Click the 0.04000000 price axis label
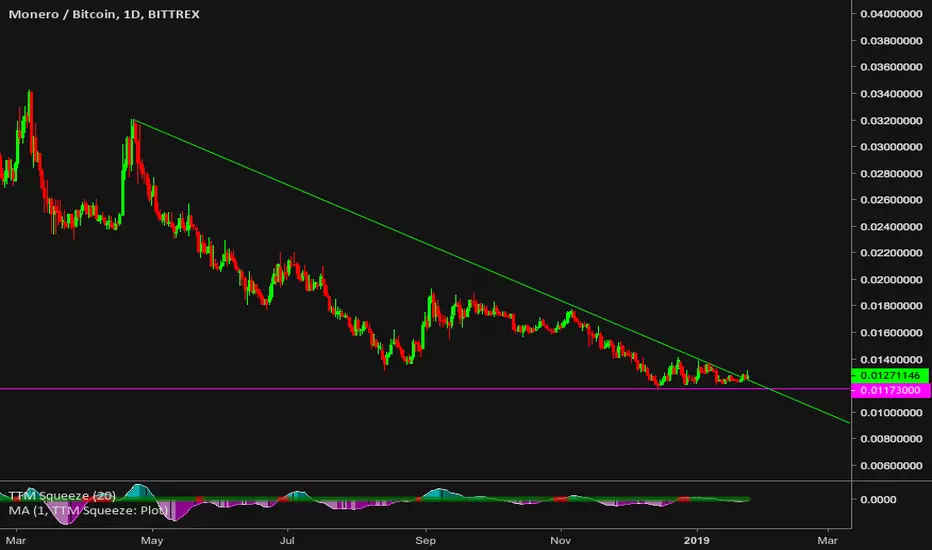The image size is (932, 550). [891, 14]
